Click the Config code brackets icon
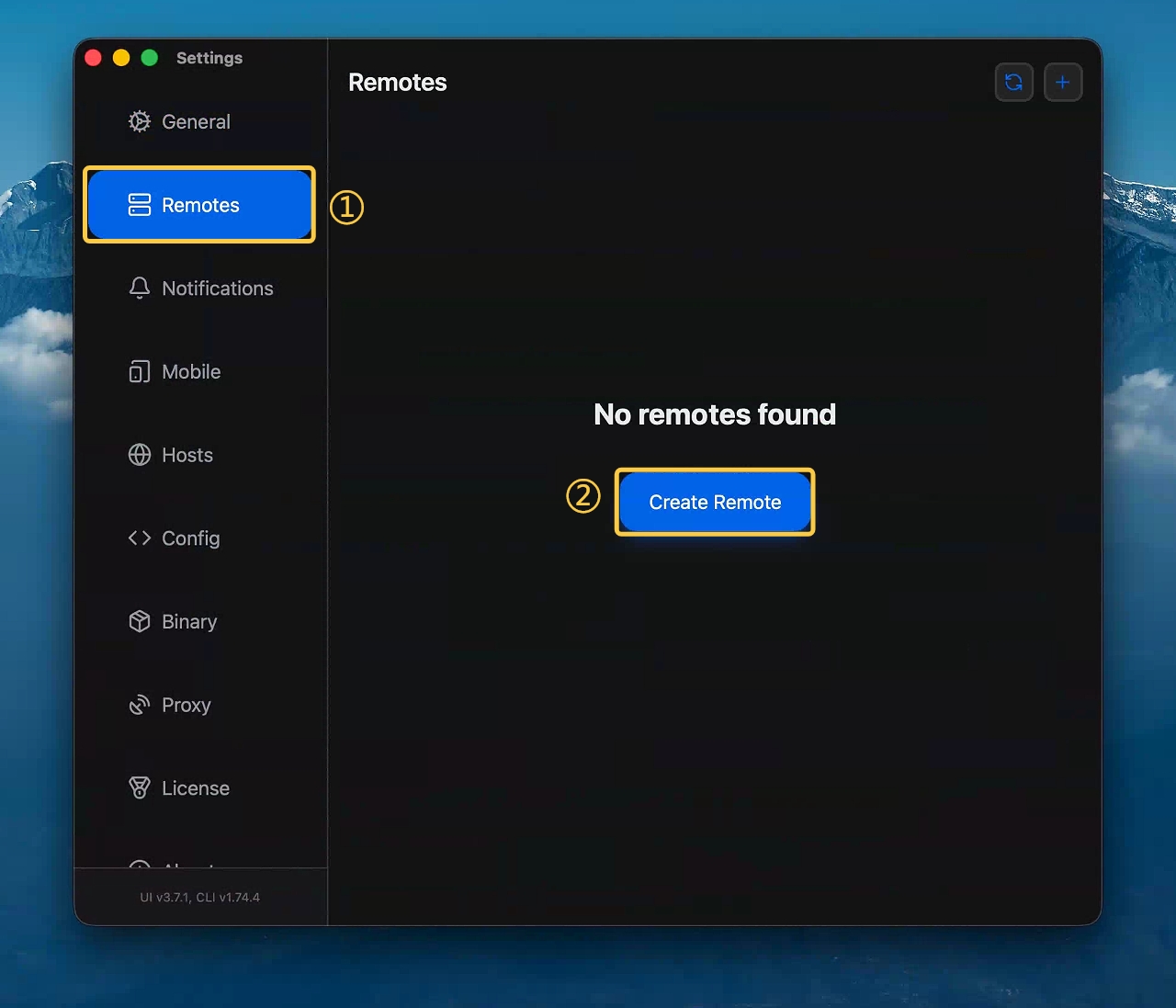The height and width of the screenshot is (1008, 1176). [x=140, y=538]
